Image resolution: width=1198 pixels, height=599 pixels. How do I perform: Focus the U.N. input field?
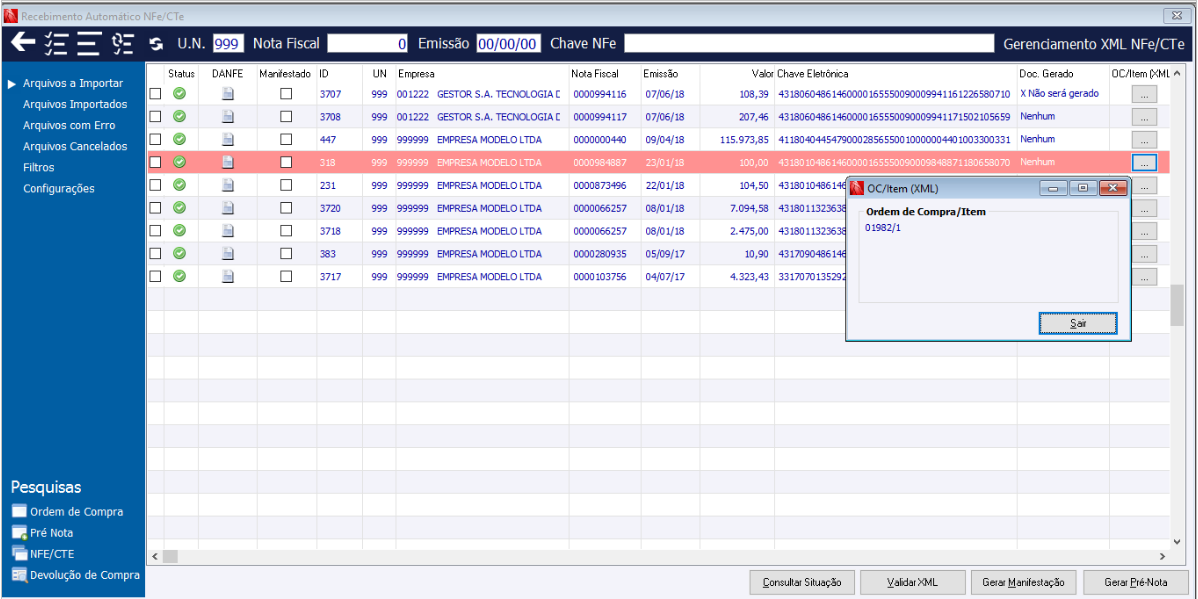pyautogui.click(x=228, y=44)
